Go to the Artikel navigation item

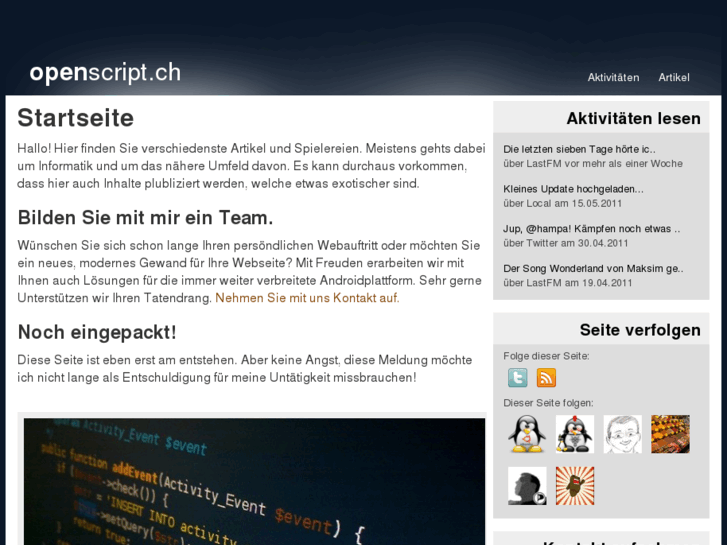point(674,77)
